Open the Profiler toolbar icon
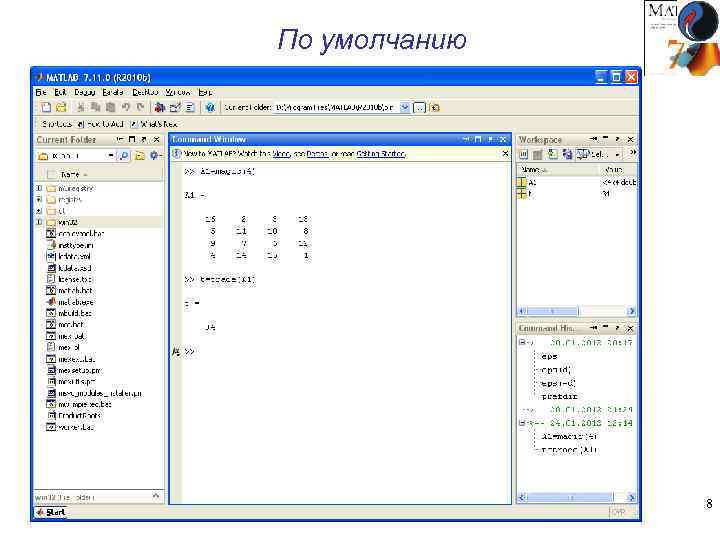The height and width of the screenshot is (540, 720). (x=190, y=107)
